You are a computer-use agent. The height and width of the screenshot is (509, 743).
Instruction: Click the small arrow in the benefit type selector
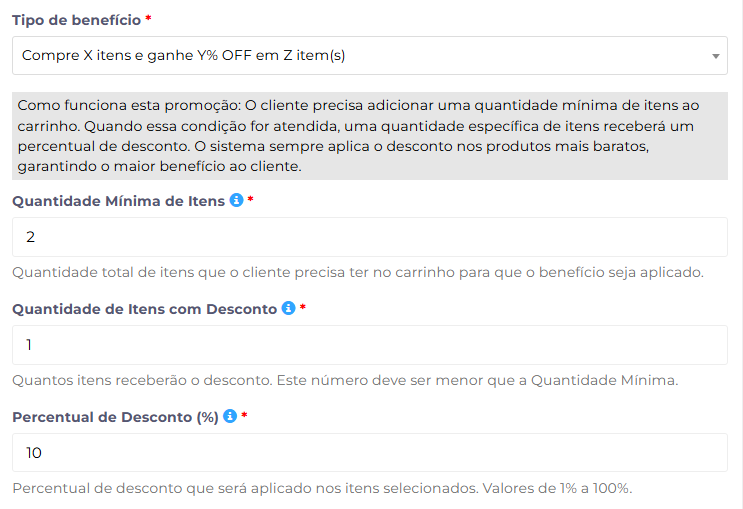715,56
